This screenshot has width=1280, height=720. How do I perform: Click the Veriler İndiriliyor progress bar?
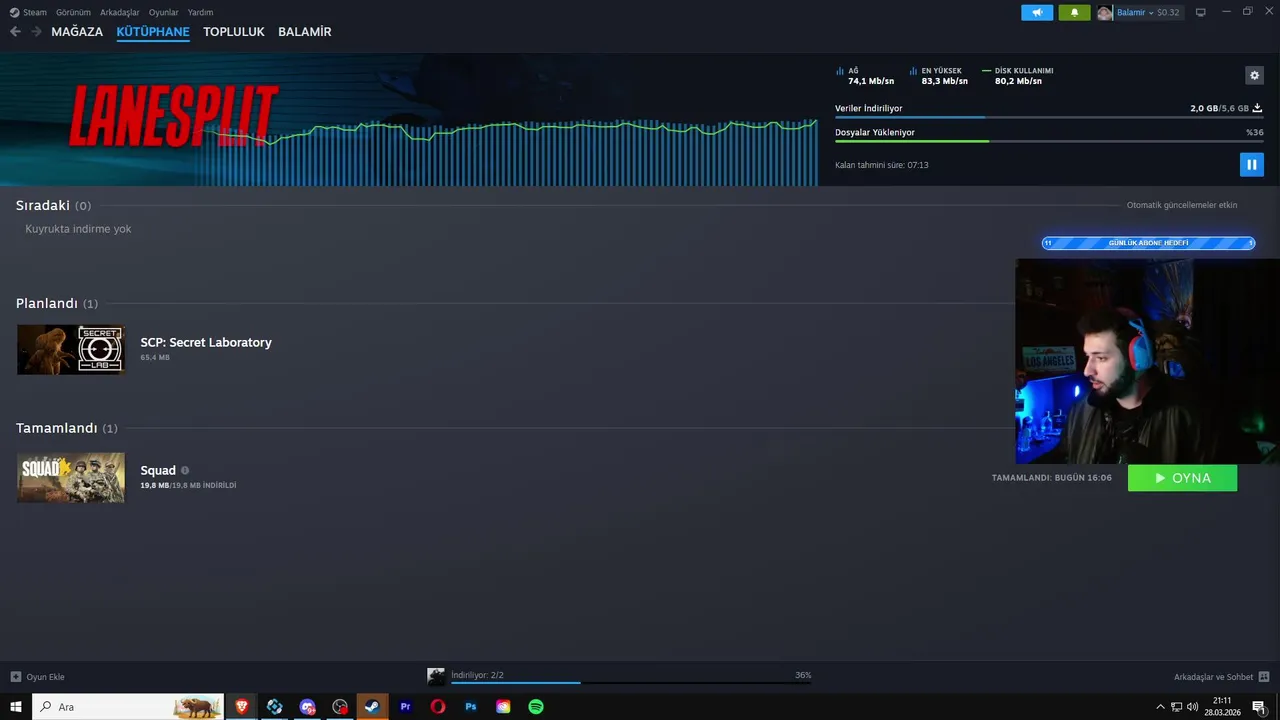1049,117
